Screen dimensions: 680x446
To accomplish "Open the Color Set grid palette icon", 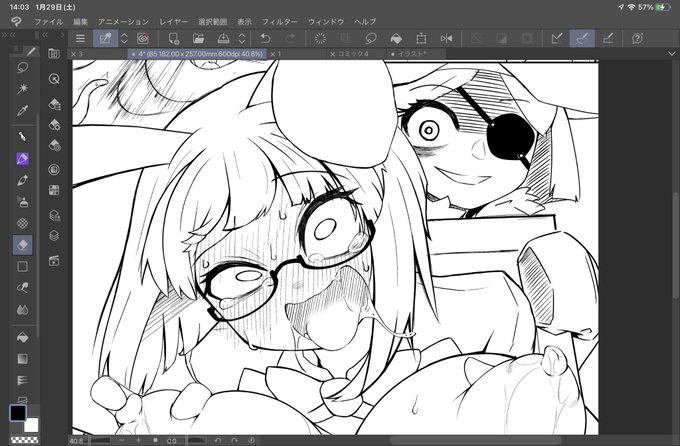I will click(x=54, y=190).
